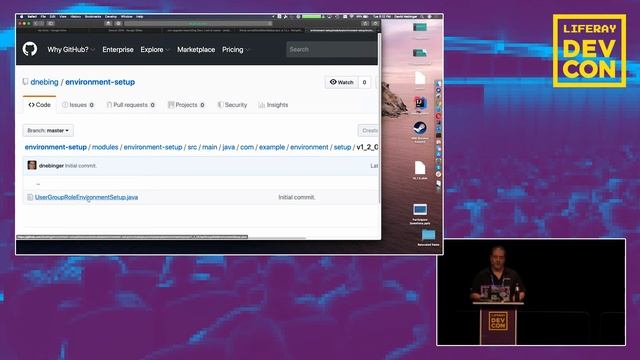Show the Safari tab overview
Screen dimensions: 640x360
coord(375,24)
